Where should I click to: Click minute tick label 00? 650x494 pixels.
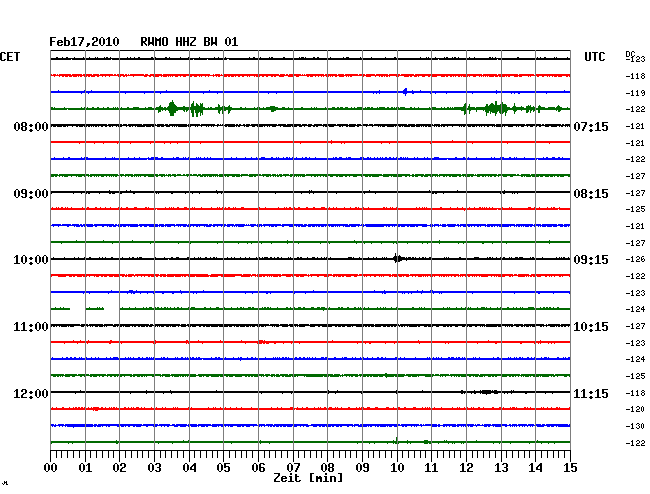click(51, 468)
